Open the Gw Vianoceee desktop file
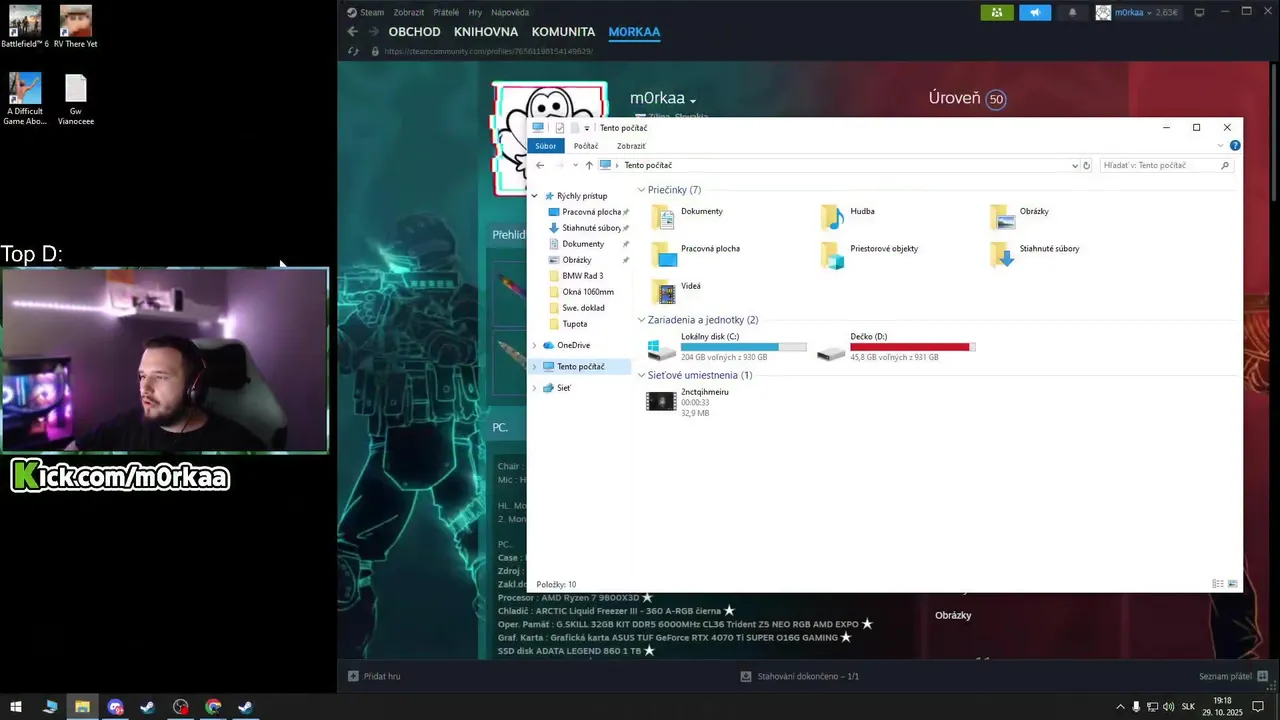The height and width of the screenshot is (720, 1280). pyautogui.click(x=76, y=99)
